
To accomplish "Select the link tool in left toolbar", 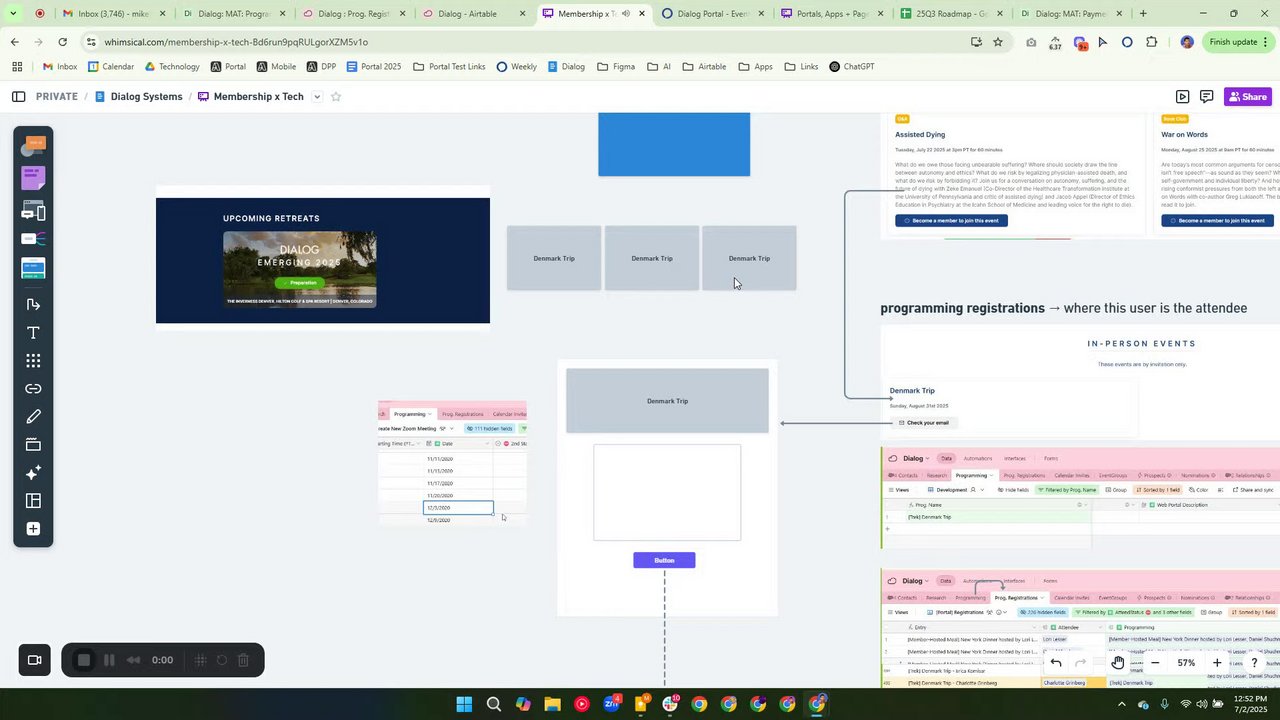I will [33, 389].
